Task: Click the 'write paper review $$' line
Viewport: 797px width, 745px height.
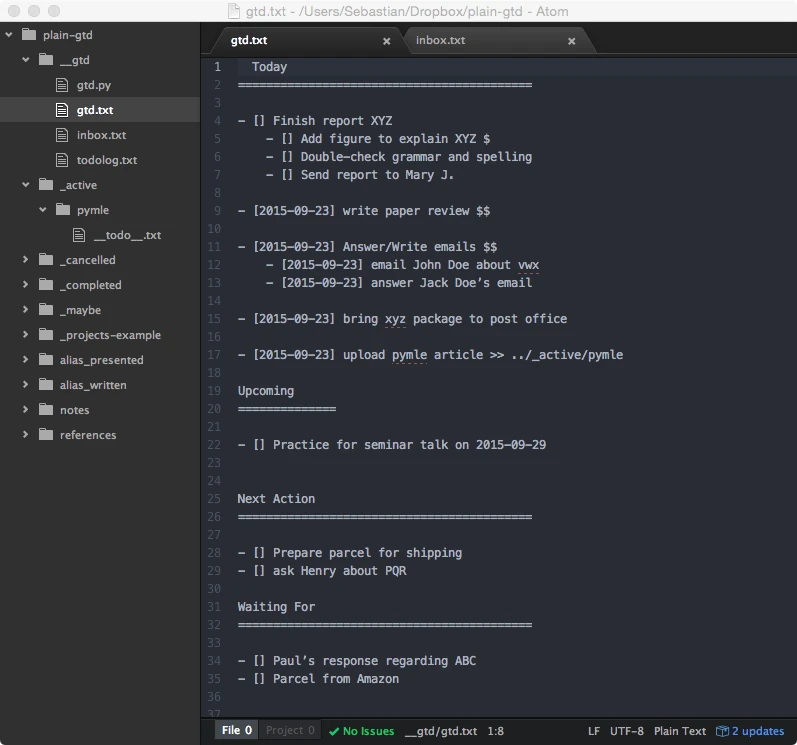Action: (x=364, y=211)
